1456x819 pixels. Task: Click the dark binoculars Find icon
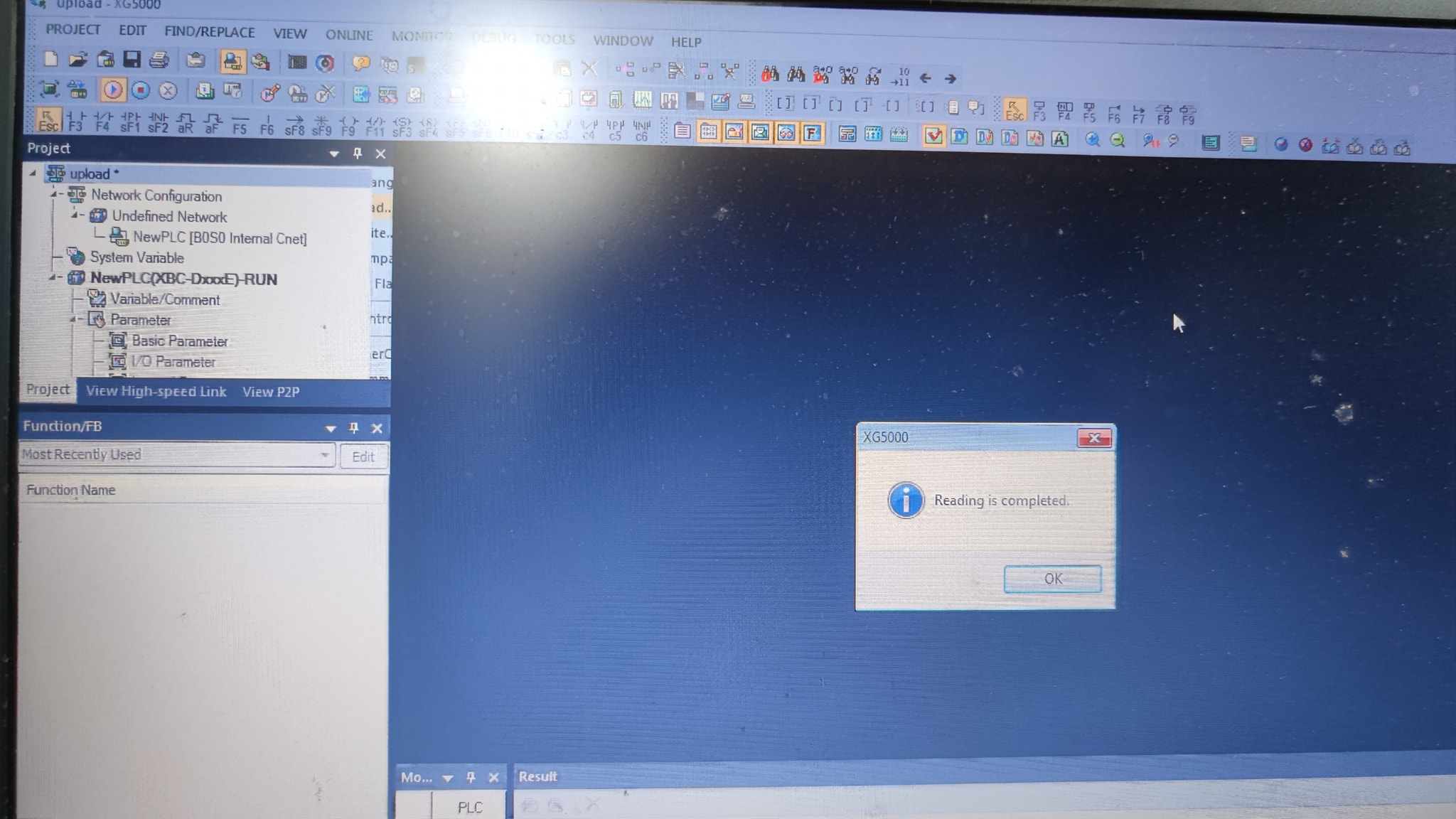796,74
